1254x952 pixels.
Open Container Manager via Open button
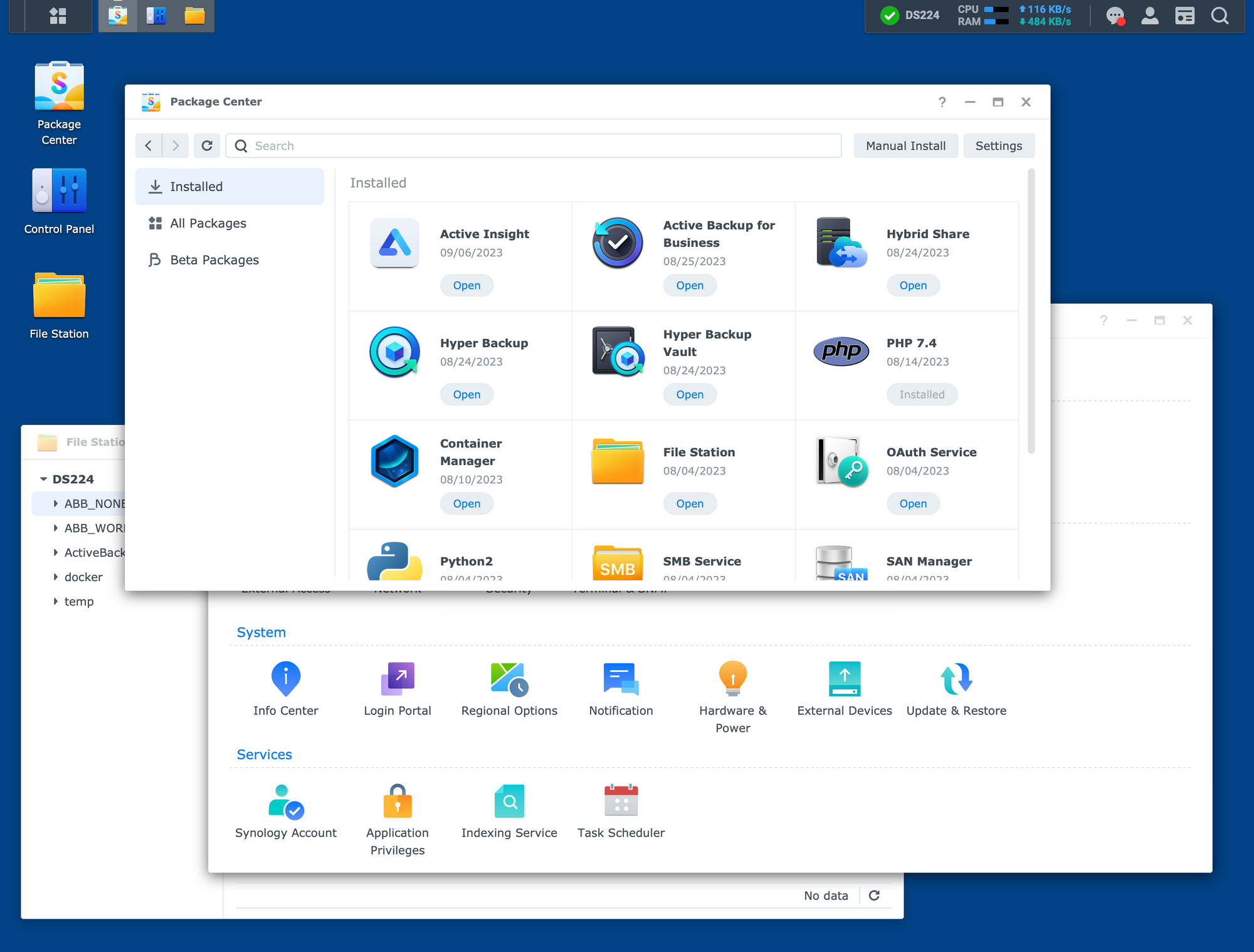(x=466, y=503)
